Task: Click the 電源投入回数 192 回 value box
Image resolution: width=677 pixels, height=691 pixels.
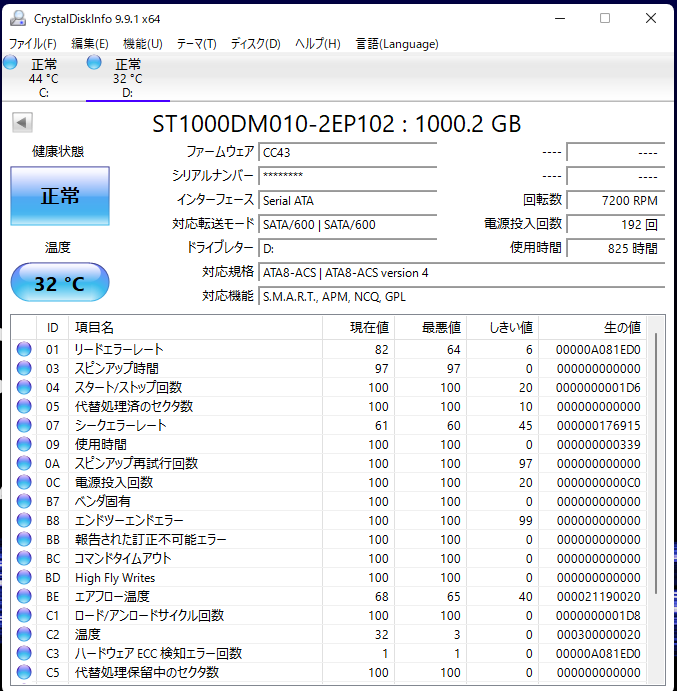Action: [x=616, y=224]
